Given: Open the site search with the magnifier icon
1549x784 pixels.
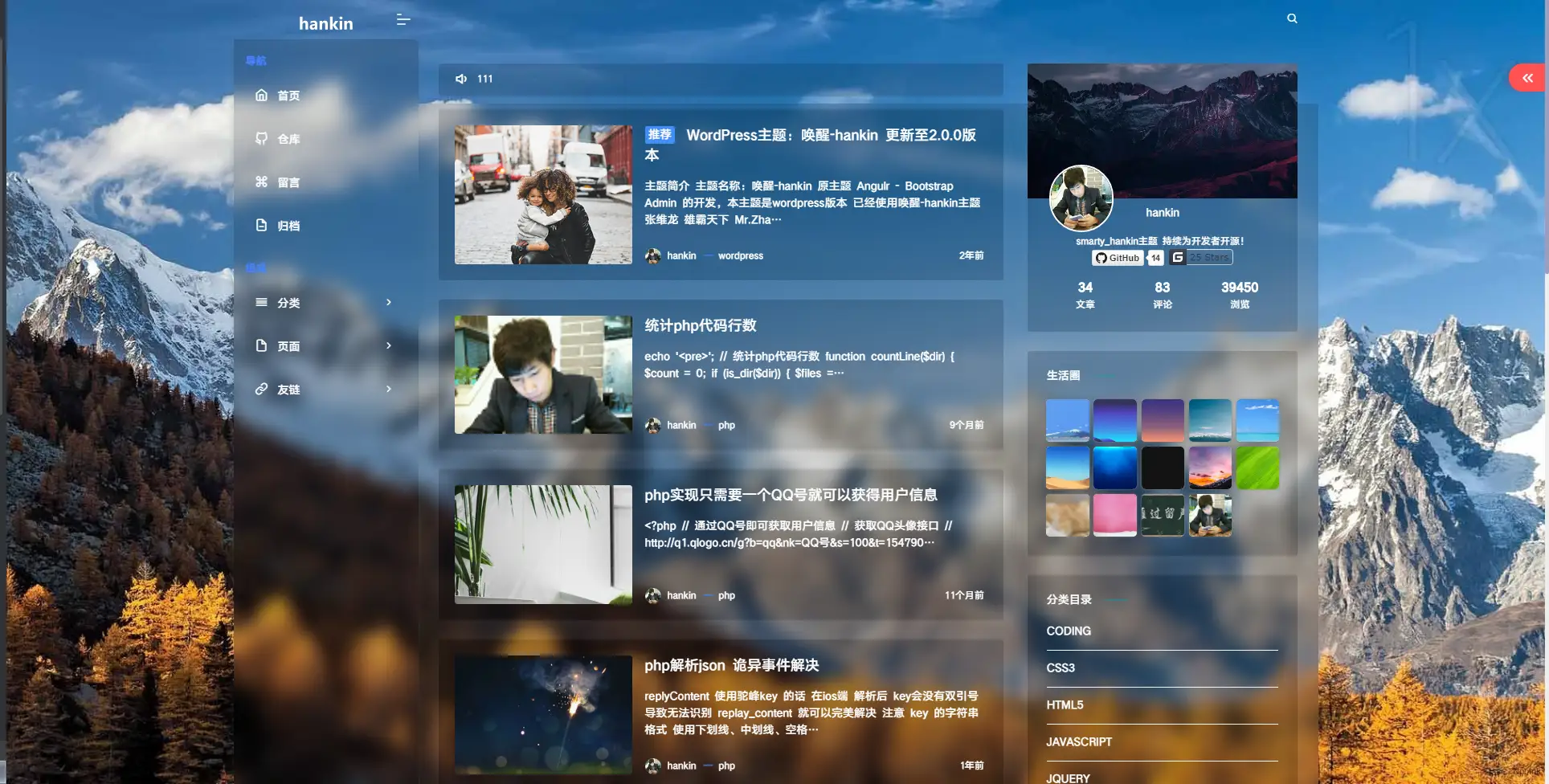Looking at the screenshot, I should [1291, 18].
